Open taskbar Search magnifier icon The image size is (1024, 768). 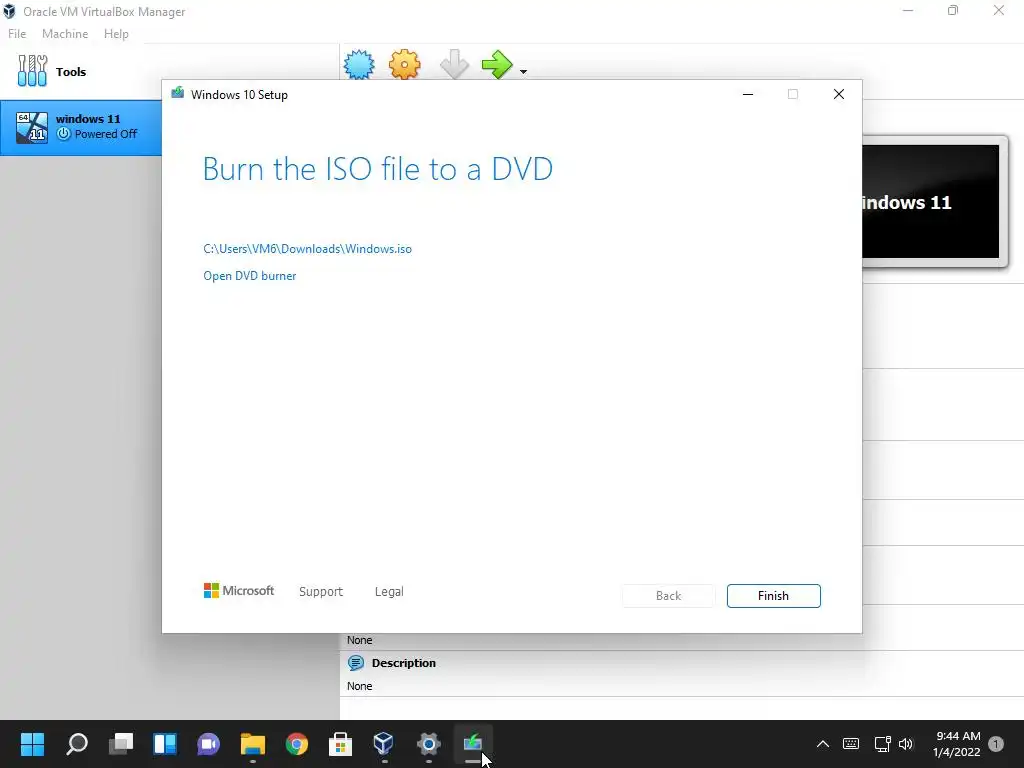tap(77, 743)
